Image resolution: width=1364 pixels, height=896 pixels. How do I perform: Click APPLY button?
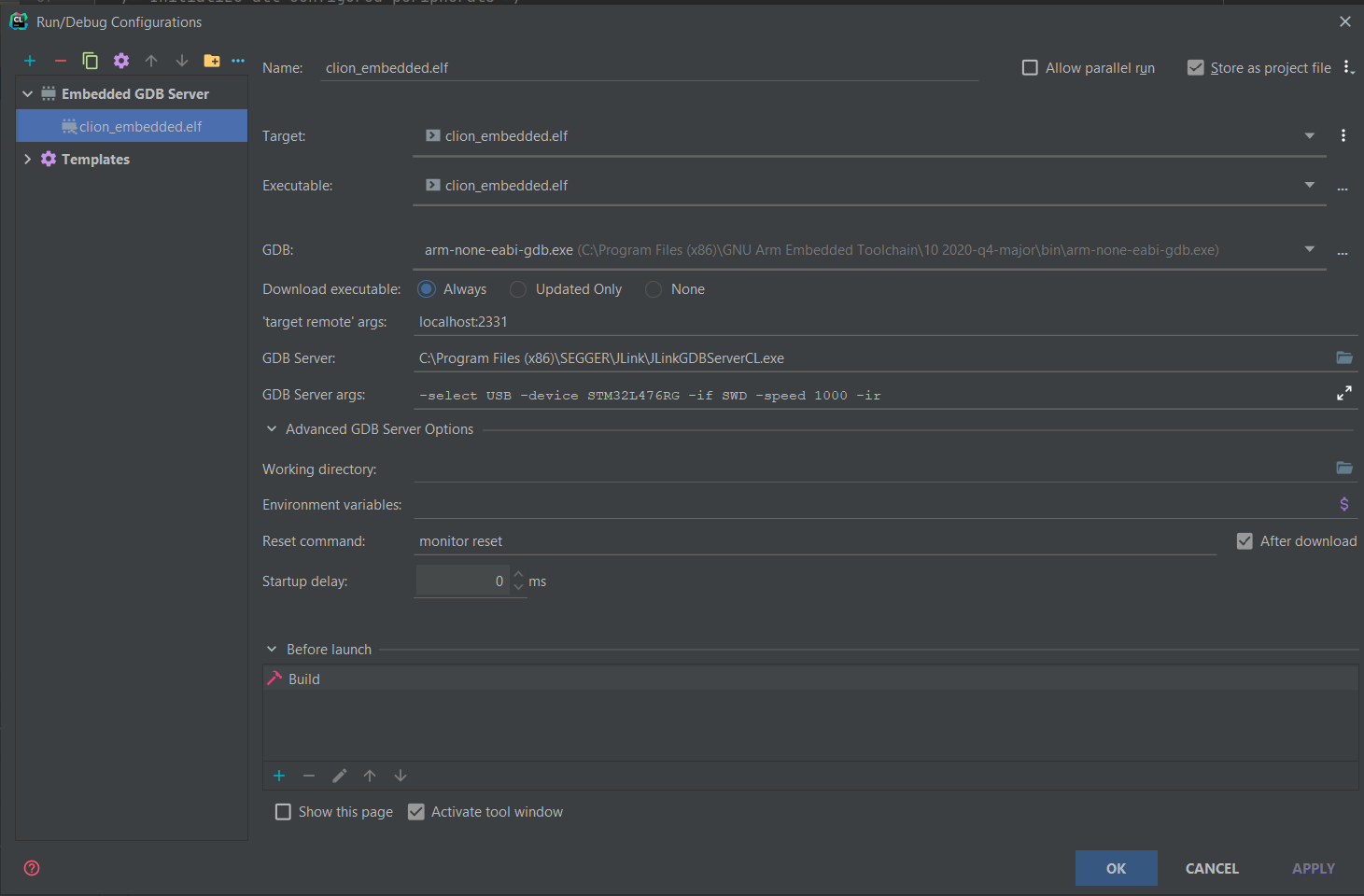pos(1314,868)
